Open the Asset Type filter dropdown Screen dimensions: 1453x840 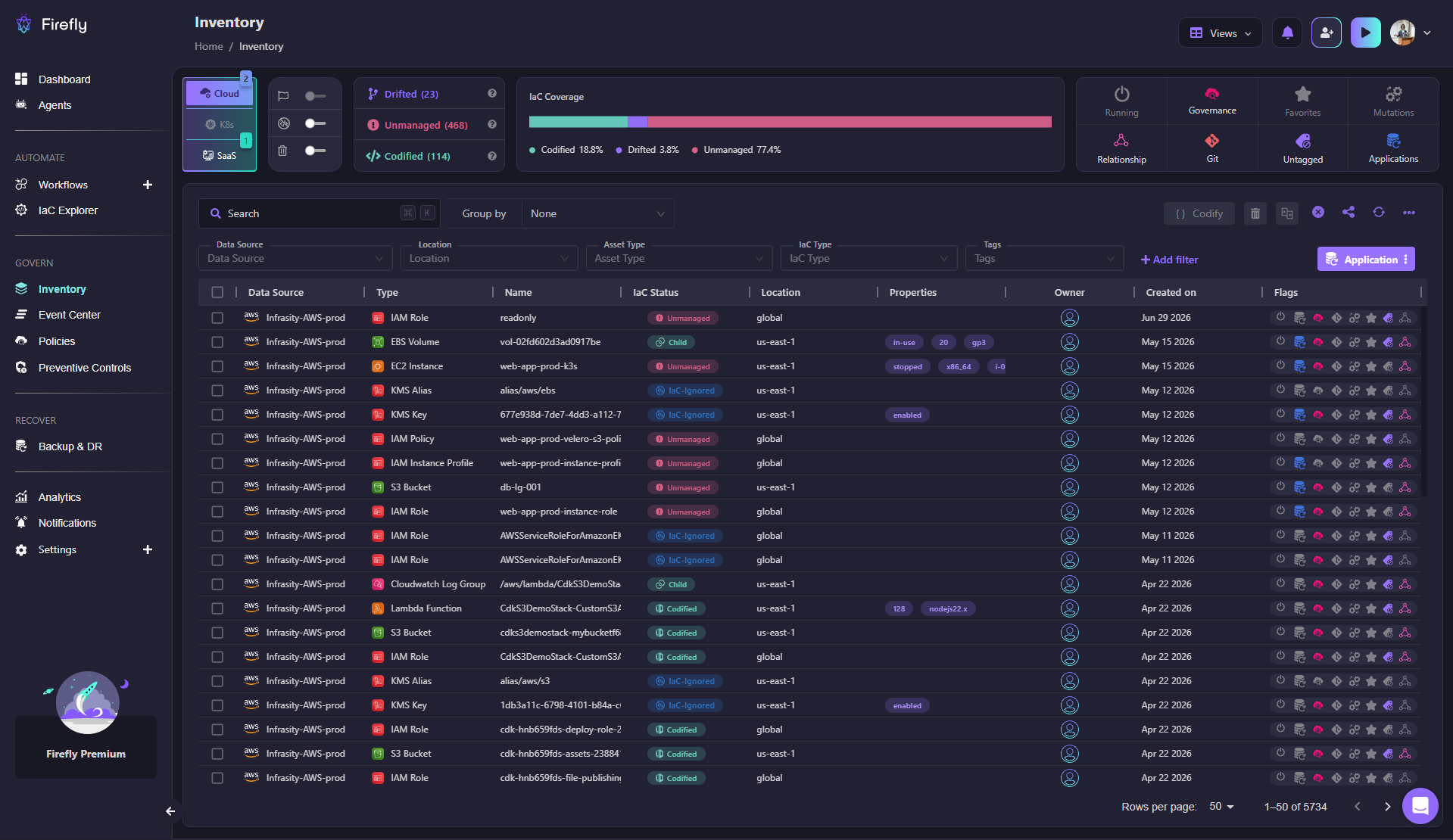tap(678, 258)
